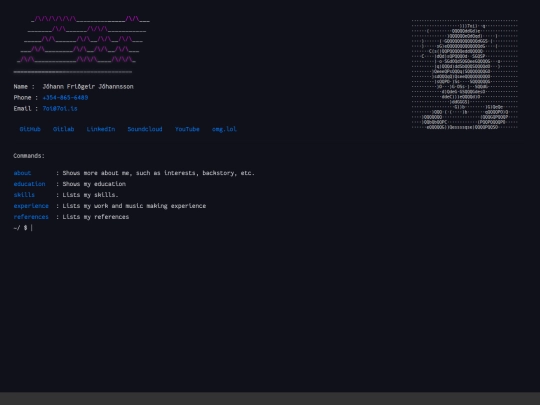
Task: Run the education command
Action: click(x=29, y=184)
